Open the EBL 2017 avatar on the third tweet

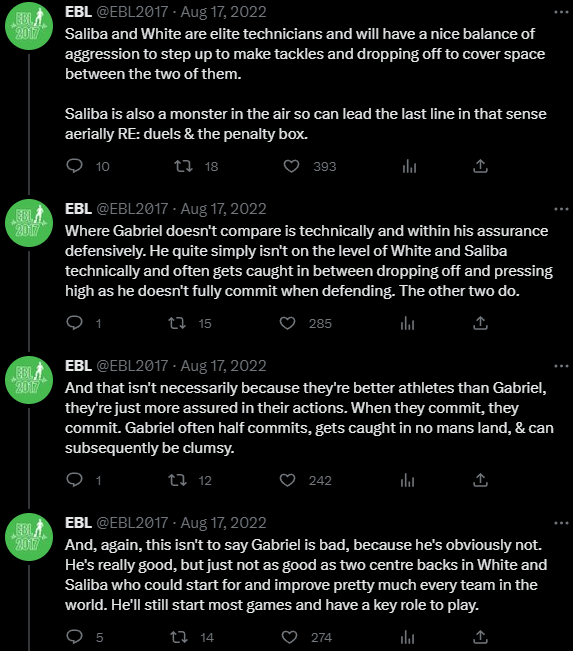pyautogui.click(x=29, y=380)
